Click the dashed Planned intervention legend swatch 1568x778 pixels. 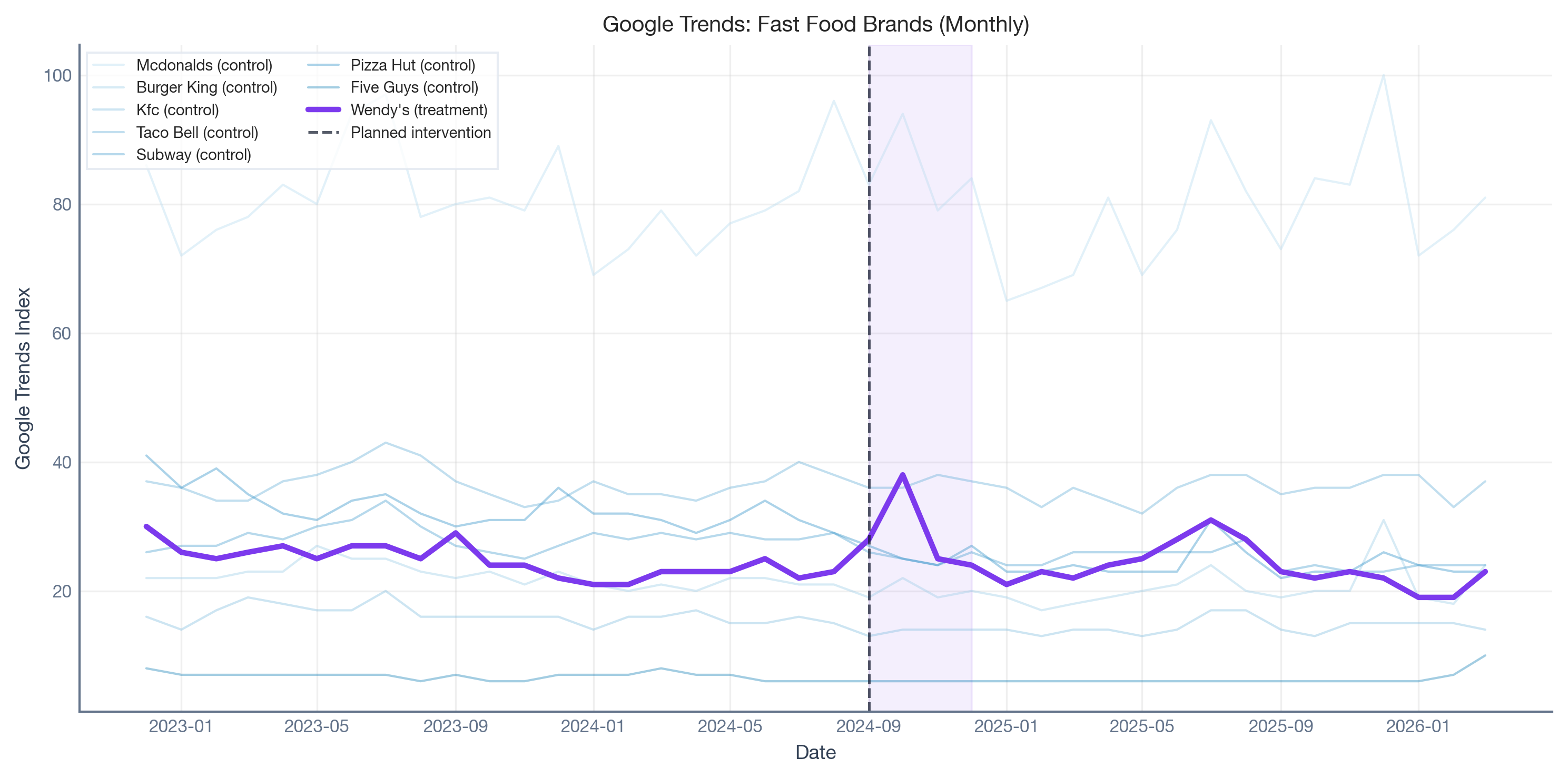323,133
